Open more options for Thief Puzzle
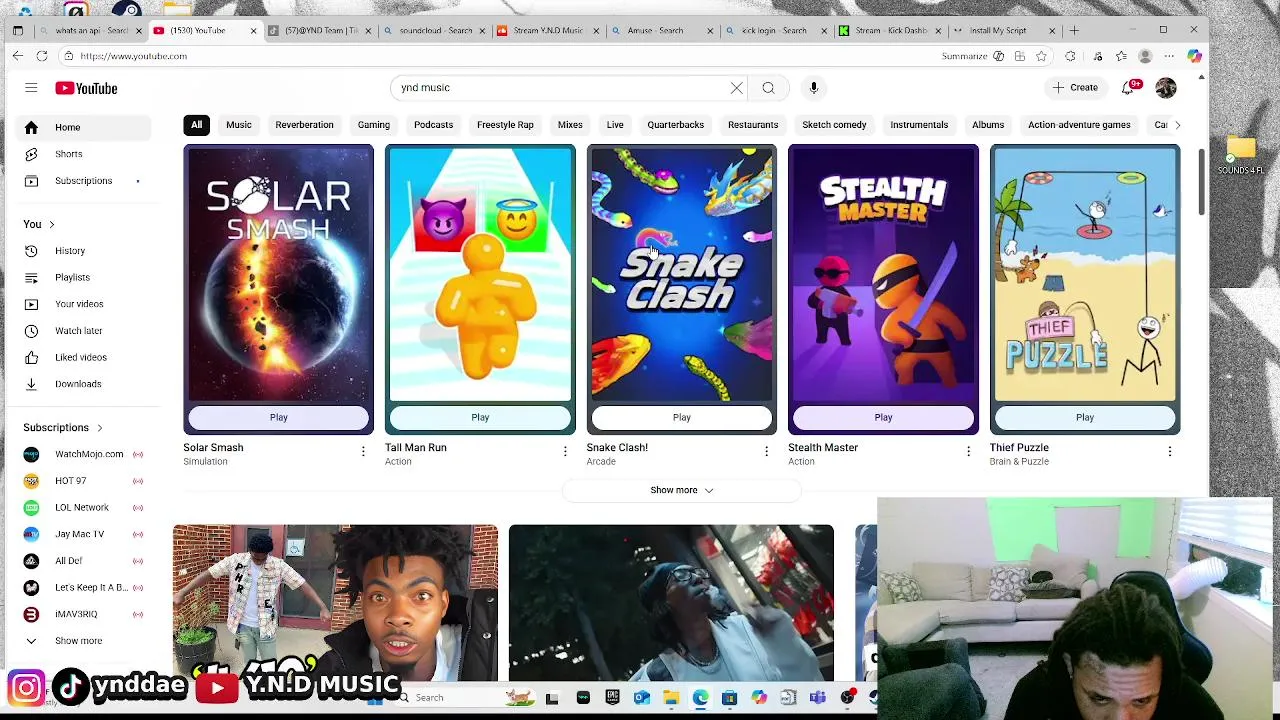Image resolution: width=1280 pixels, height=720 pixels. pyautogui.click(x=1170, y=452)
